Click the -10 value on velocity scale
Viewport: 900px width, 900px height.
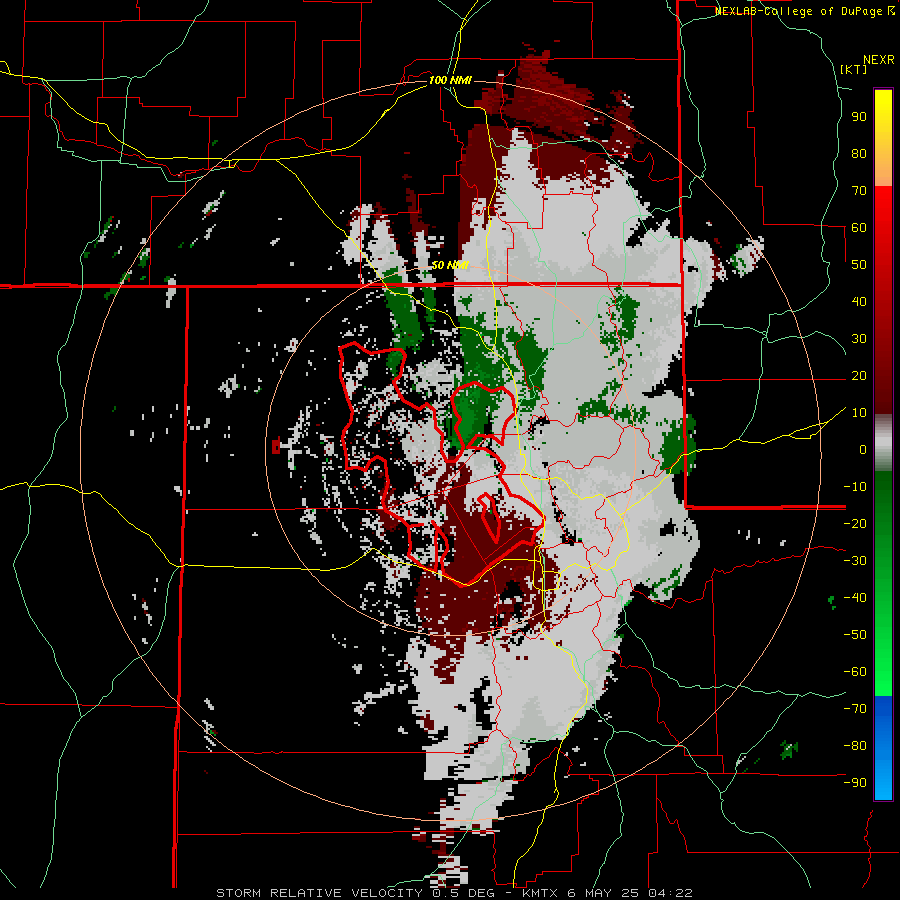click(x=855, y=487)
